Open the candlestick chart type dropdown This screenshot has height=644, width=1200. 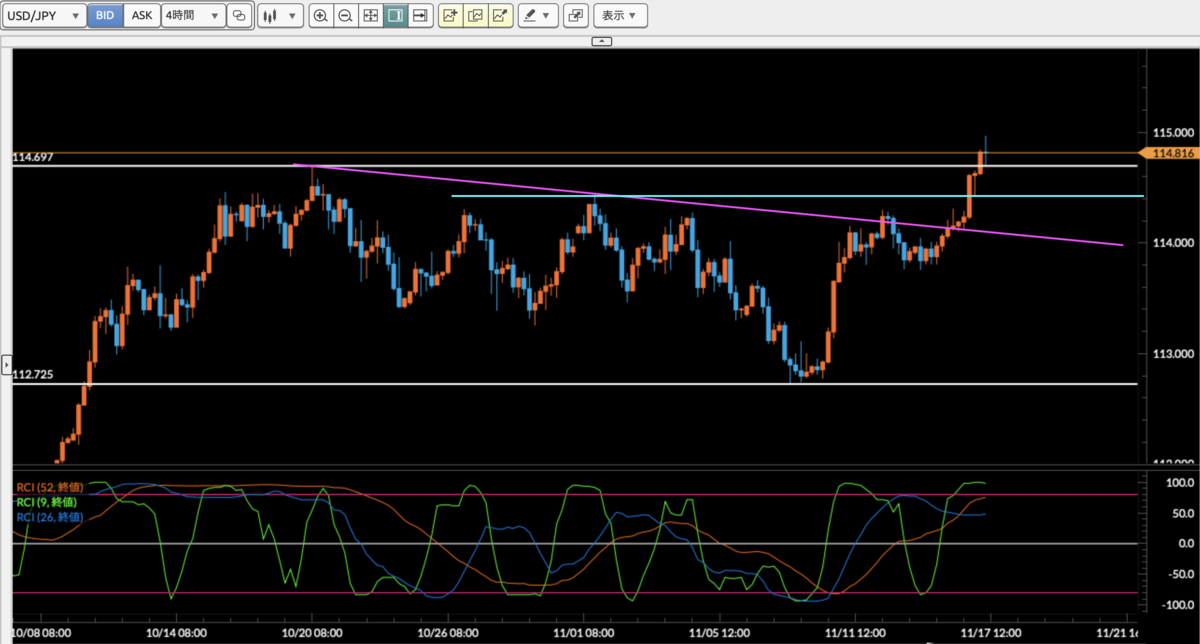[x=280, y=15]
